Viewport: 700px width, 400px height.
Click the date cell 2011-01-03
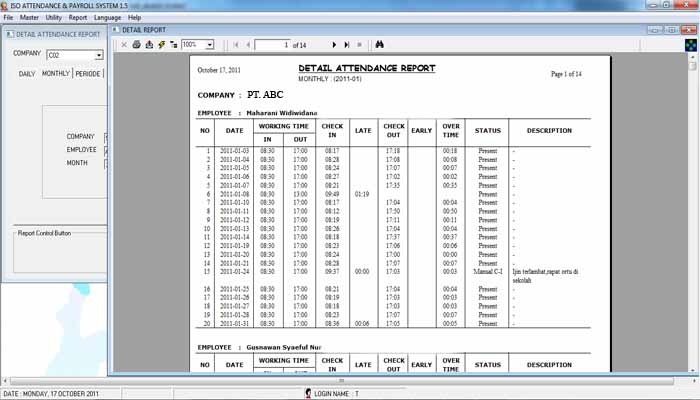234,151
